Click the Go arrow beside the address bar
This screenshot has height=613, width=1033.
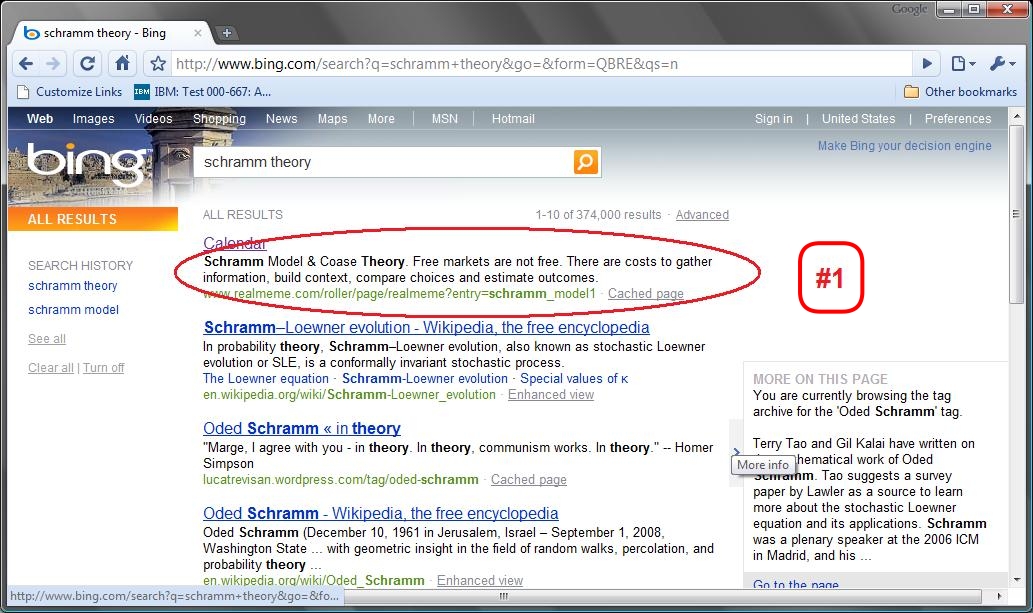(x=927, y=64)
